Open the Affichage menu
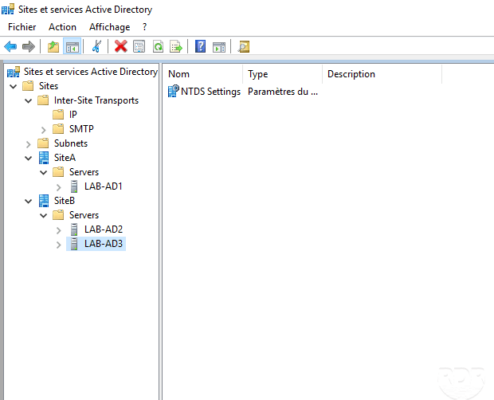Viewport: 494px width, 400px height. (x=109, y=27)
